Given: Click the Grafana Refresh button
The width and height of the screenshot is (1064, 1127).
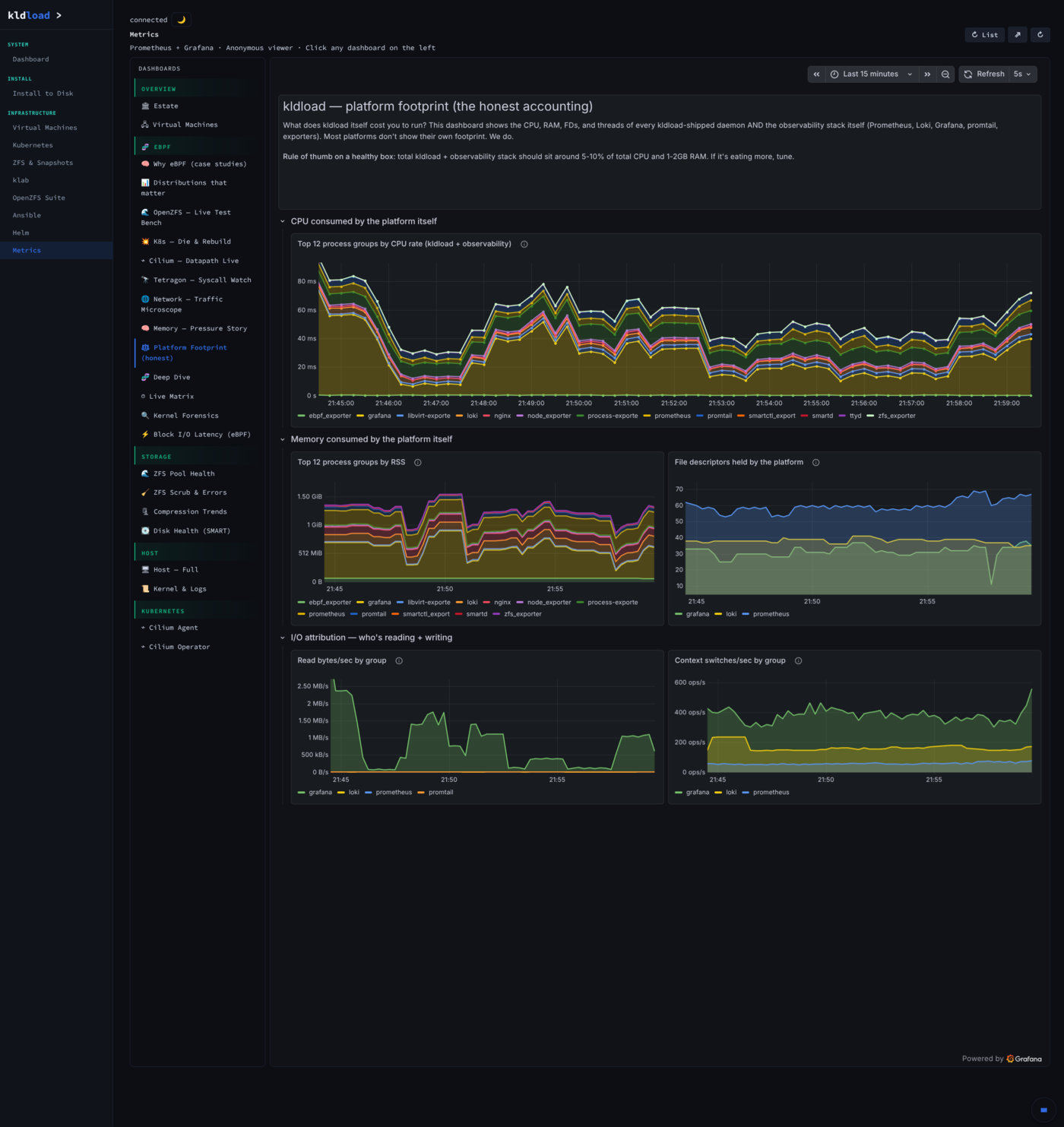Looking at the screenshot, I should [x=984, y=74].
